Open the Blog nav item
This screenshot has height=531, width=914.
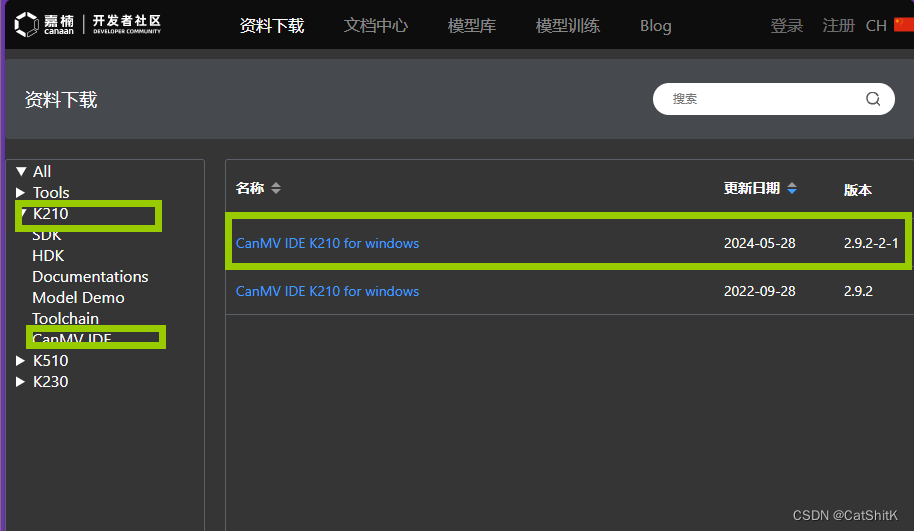tap(656, 26)
